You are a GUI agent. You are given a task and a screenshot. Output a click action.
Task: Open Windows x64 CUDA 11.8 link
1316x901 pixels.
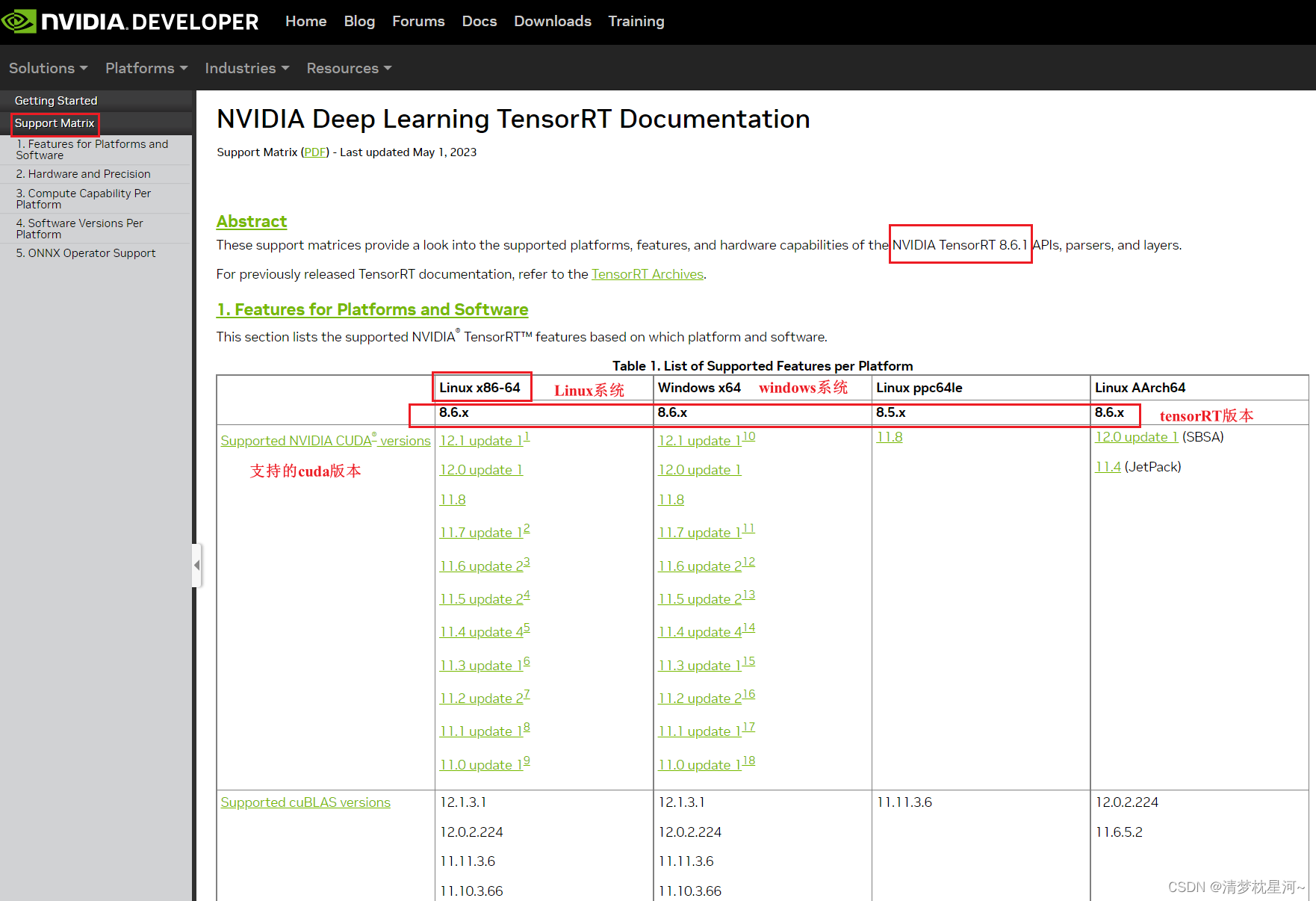tap(671, 500)
